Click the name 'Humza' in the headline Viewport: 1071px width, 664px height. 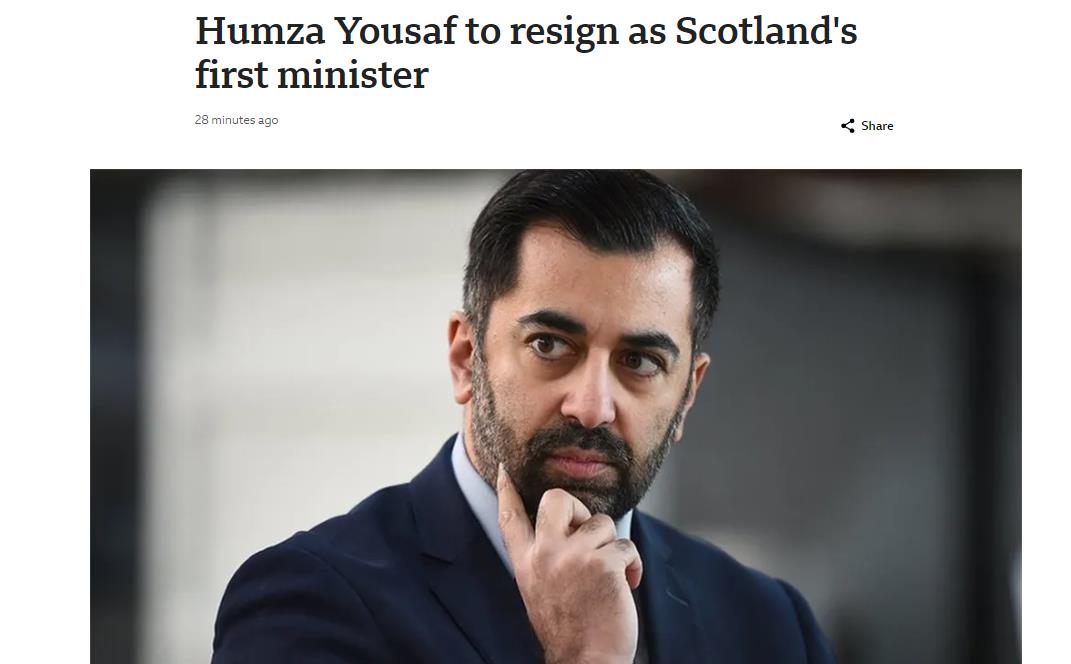pyautogui.click(x=260, y=31)
